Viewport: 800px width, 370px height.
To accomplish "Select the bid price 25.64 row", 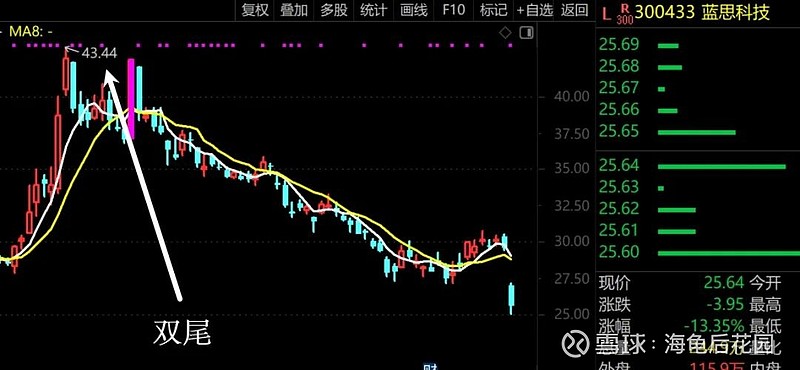I will [x=697, y=166].
